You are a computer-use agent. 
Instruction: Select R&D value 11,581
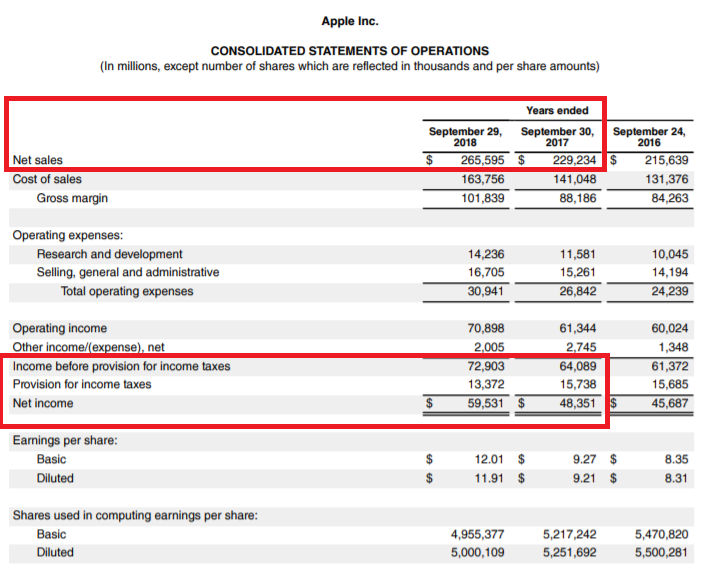point(578,254)
